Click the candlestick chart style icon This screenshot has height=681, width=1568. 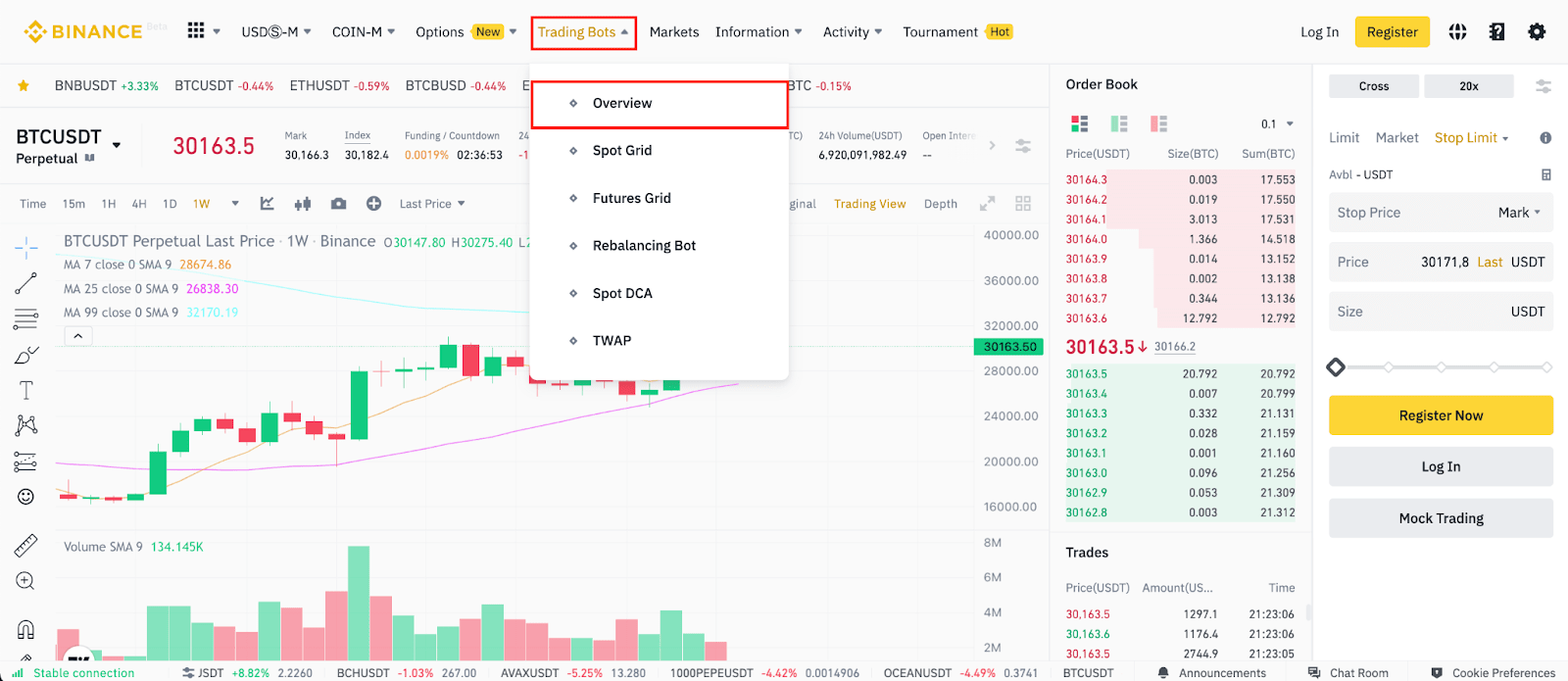(x=303, y=204)
